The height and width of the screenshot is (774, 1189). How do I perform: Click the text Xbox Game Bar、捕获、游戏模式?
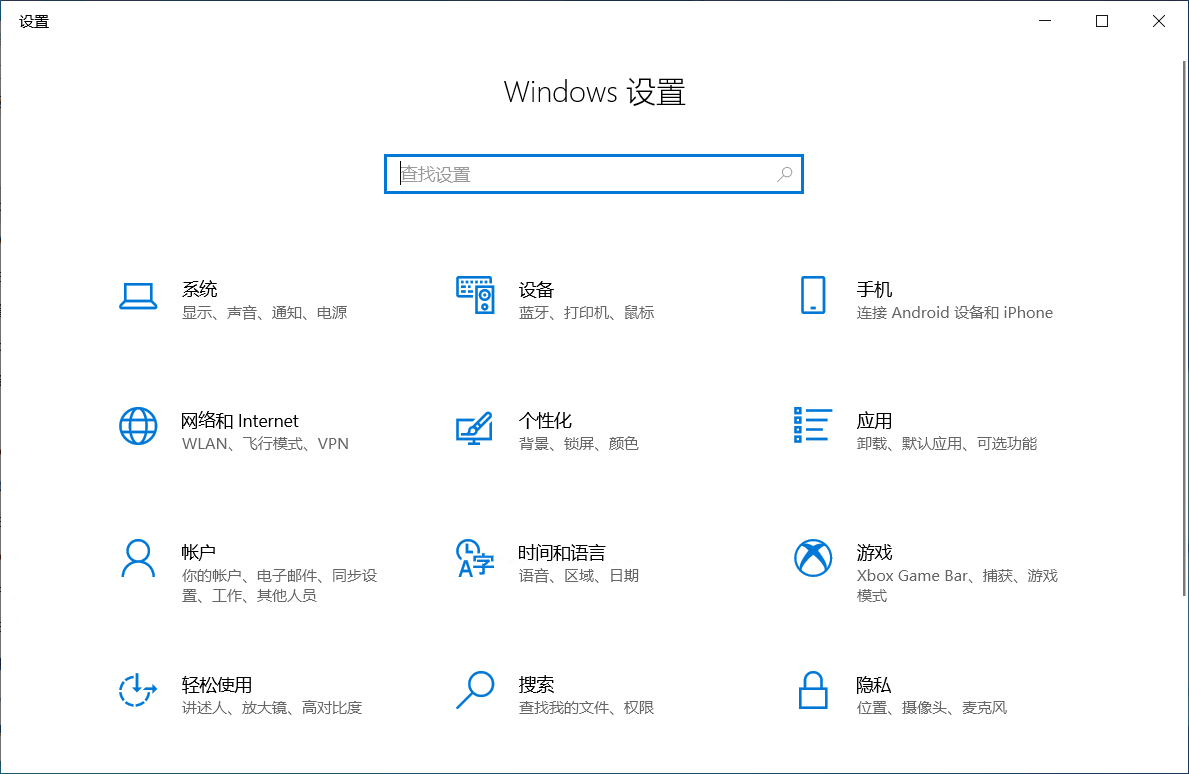(x=957, y=585)
